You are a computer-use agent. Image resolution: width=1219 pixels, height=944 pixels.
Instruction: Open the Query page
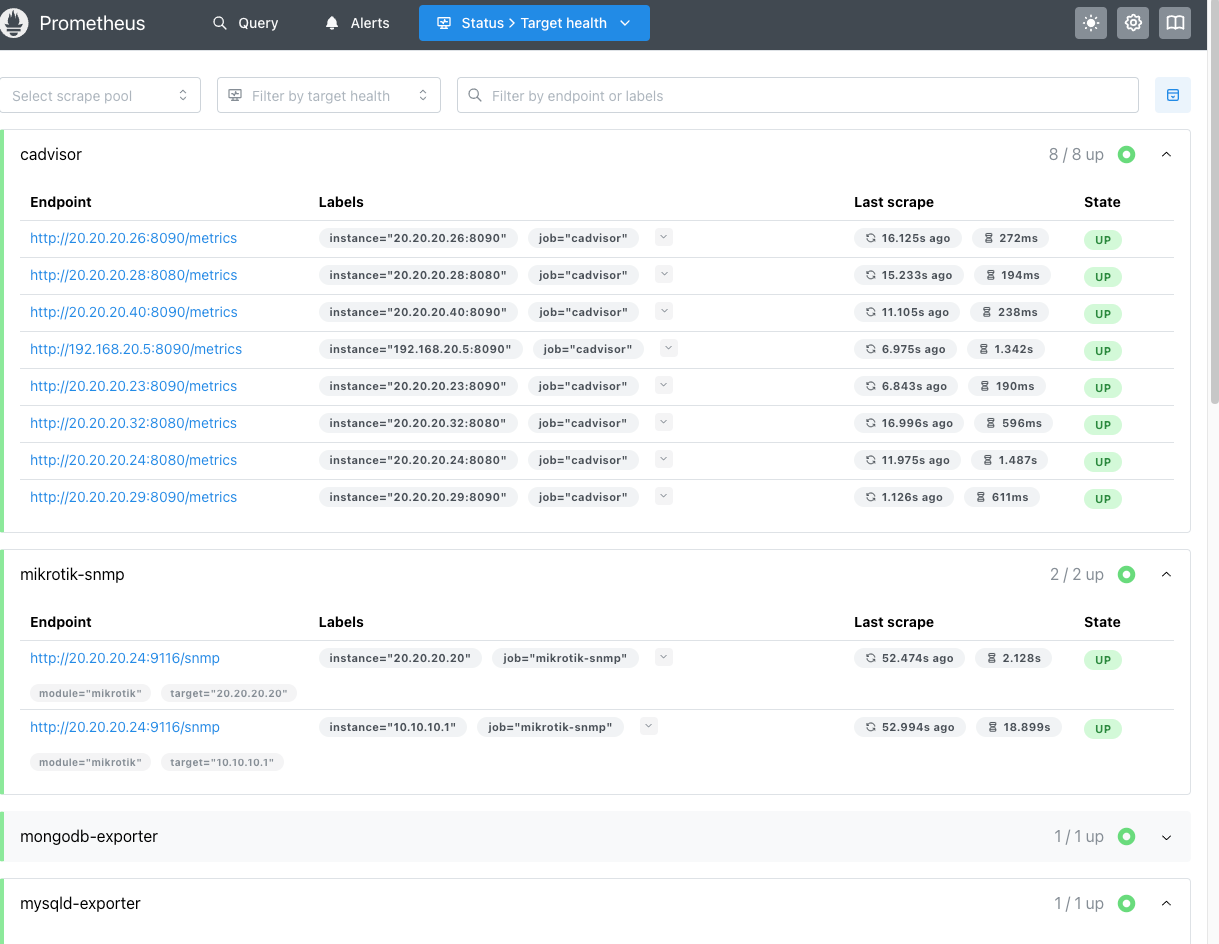[245, 23]
